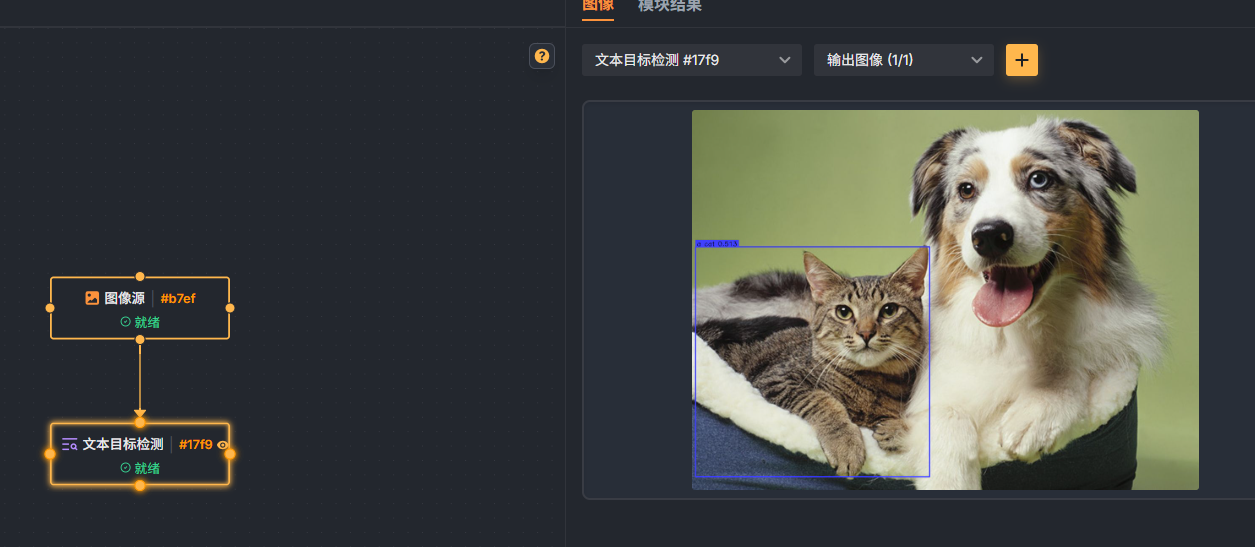
Task: Open the 文本目标检测 #17f9 module dropdown
Action: [x=692, y=60]
